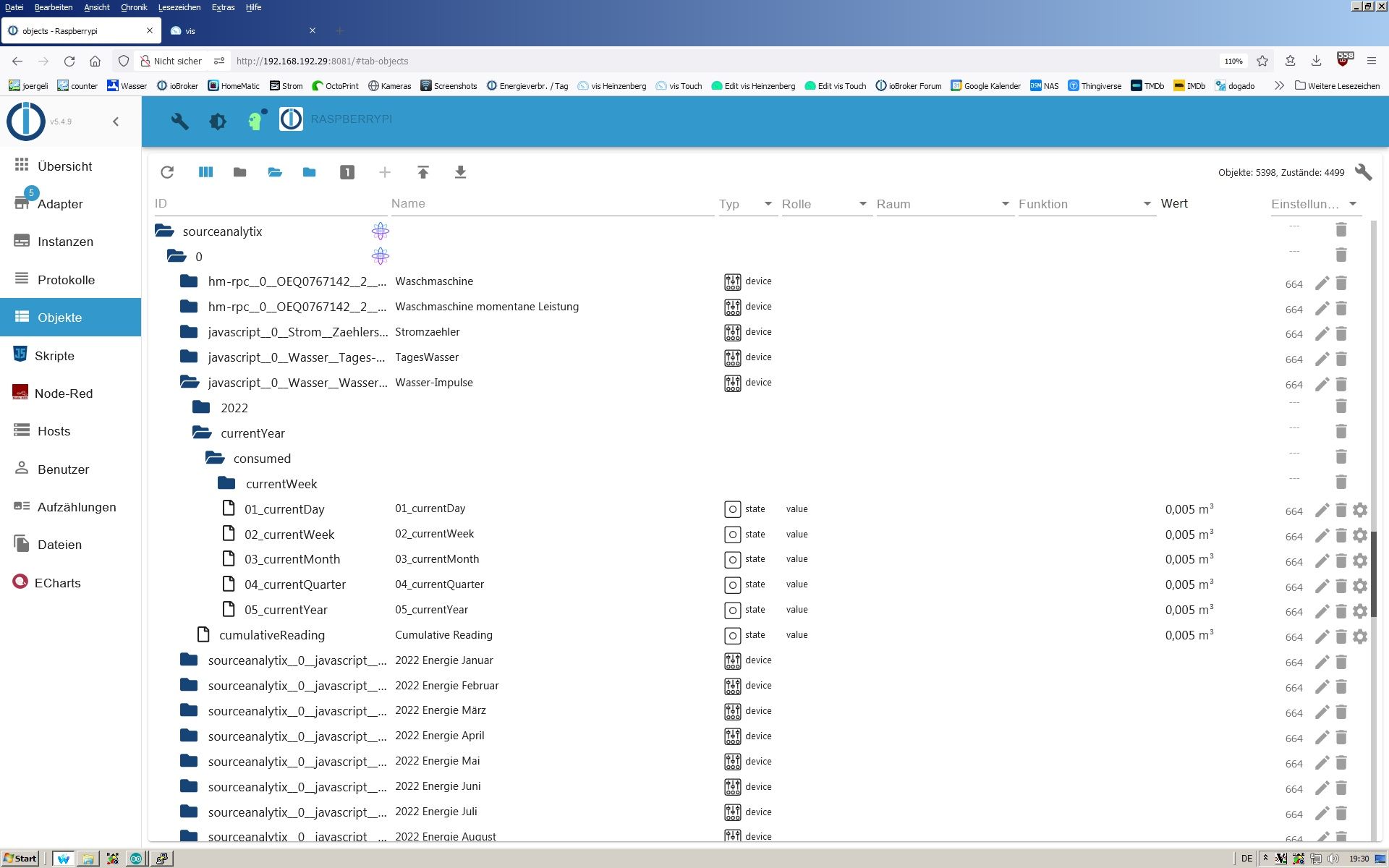
Task: Toggle theme brightness icon in header
Action: click(218, 121)
